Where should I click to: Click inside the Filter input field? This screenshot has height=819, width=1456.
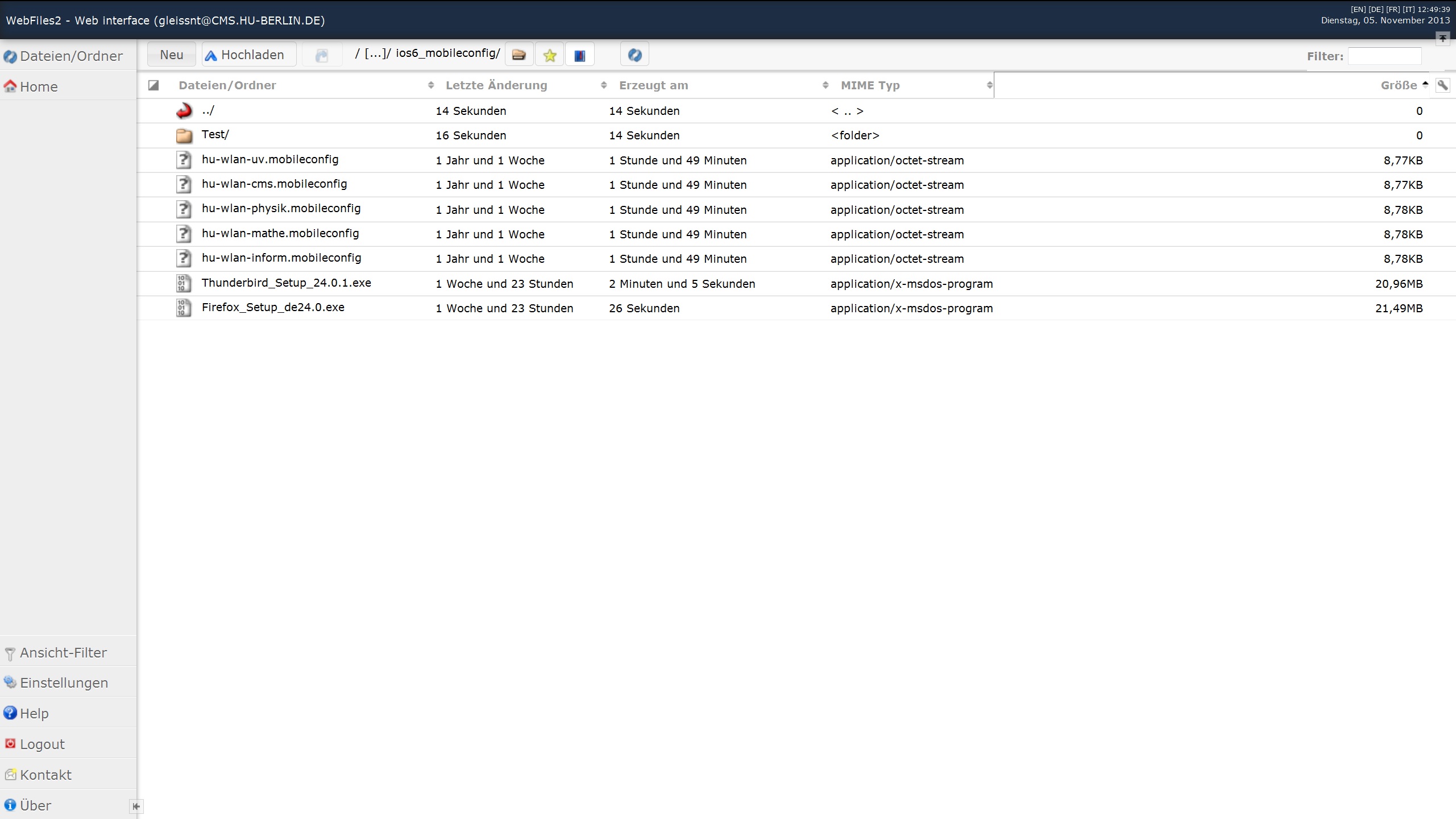point(1386,55)
